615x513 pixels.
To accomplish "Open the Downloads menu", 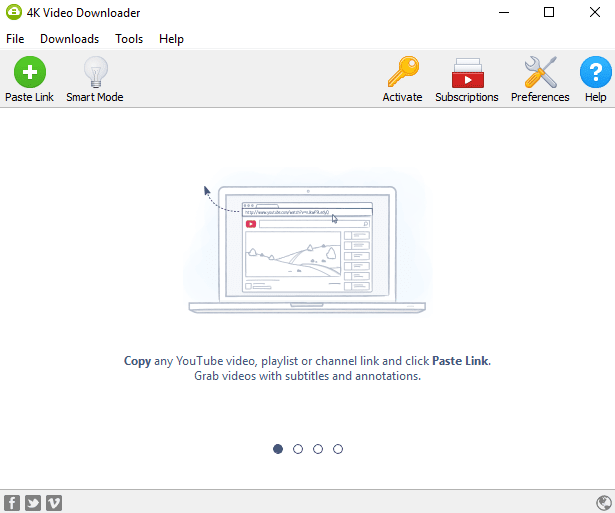I will click(69, 39).
